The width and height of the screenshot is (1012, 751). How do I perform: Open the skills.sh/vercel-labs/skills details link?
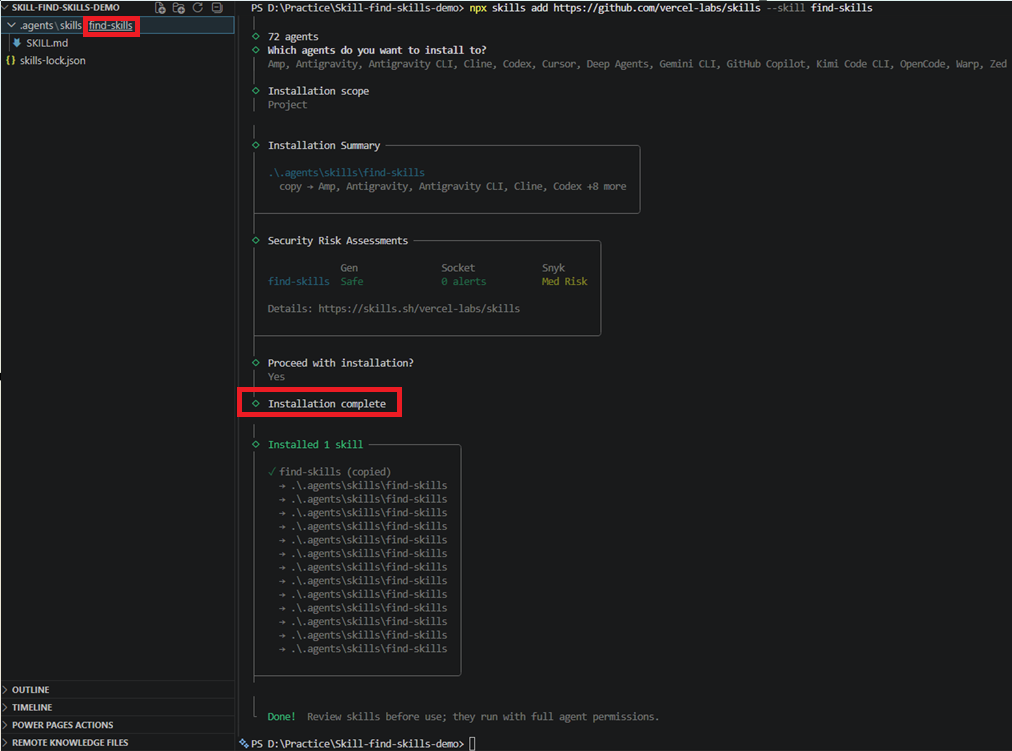(x=419, y=308)
